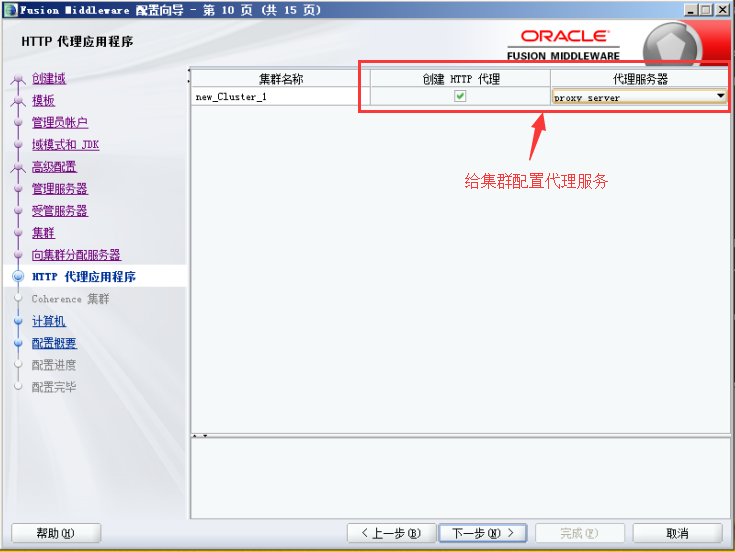Screen dimensions: 735x552
Task: Proceed with 下一步 button
Action: point(482,533)
